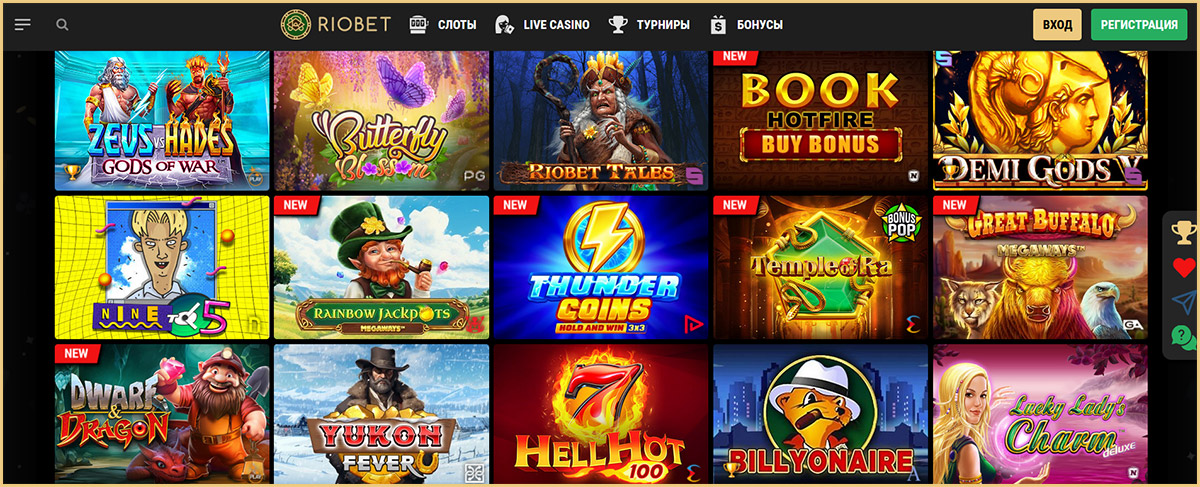This screenshot has height=487, width=1200.
Task: Click the red heart favorites icon
Action: click(x=1184, y=268)
